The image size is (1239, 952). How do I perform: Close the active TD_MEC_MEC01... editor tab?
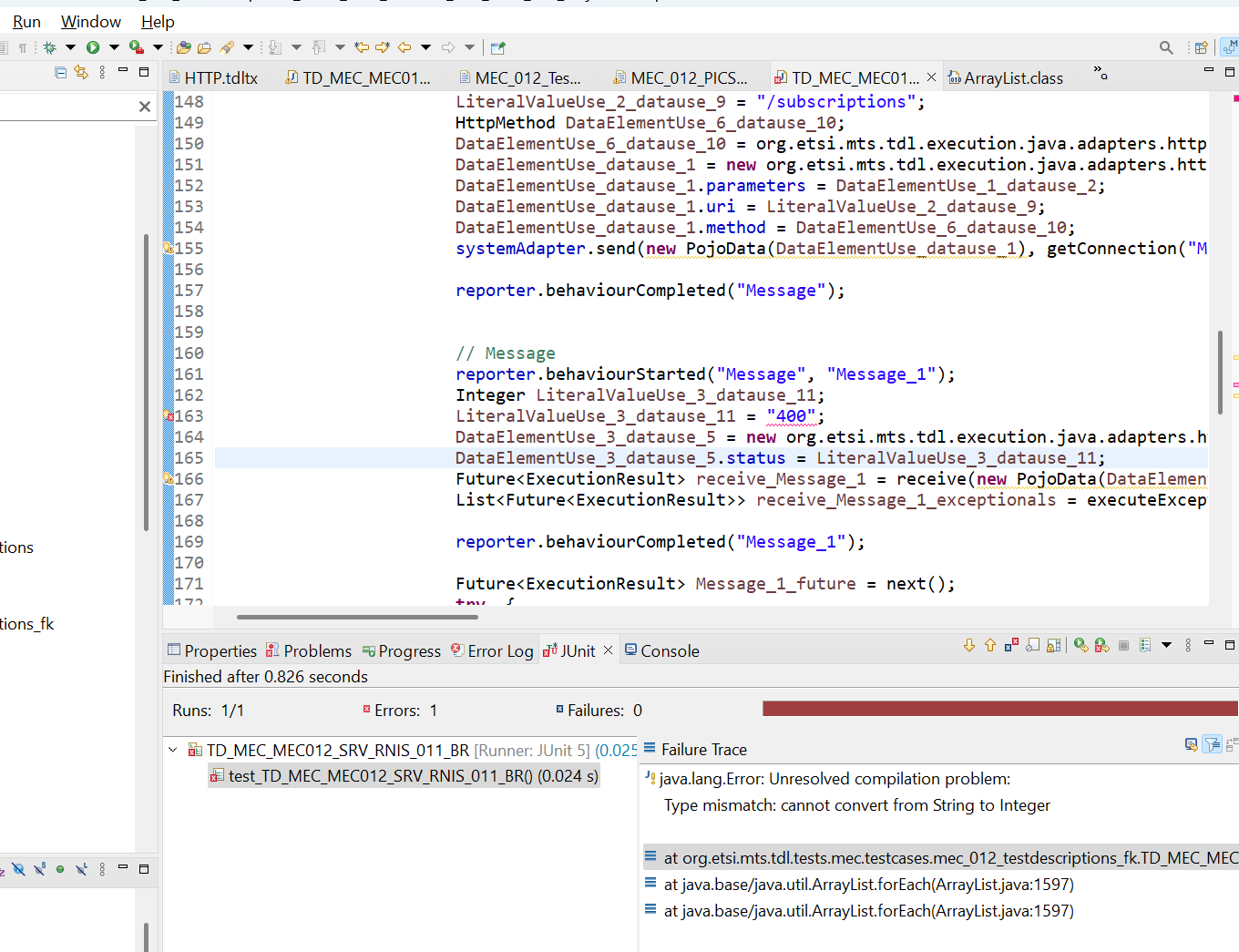[x=931, y=77]
